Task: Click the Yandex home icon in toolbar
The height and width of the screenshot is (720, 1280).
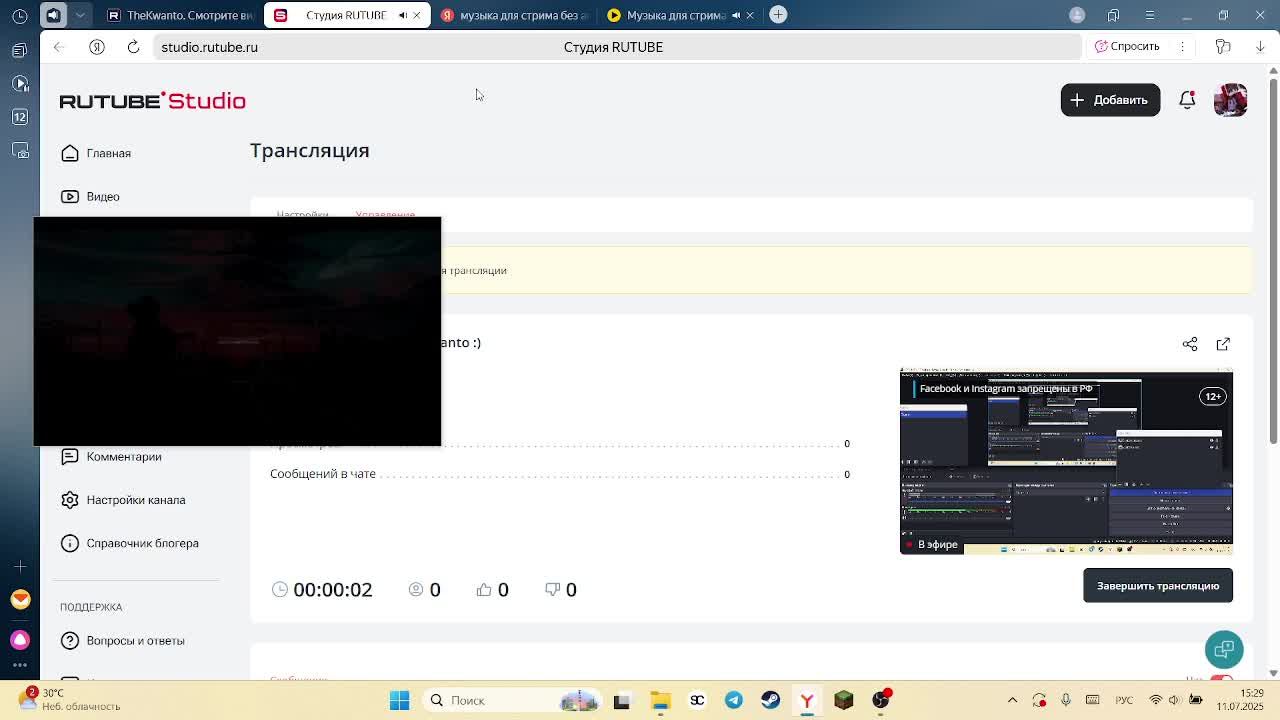Action: click(97, 47)
